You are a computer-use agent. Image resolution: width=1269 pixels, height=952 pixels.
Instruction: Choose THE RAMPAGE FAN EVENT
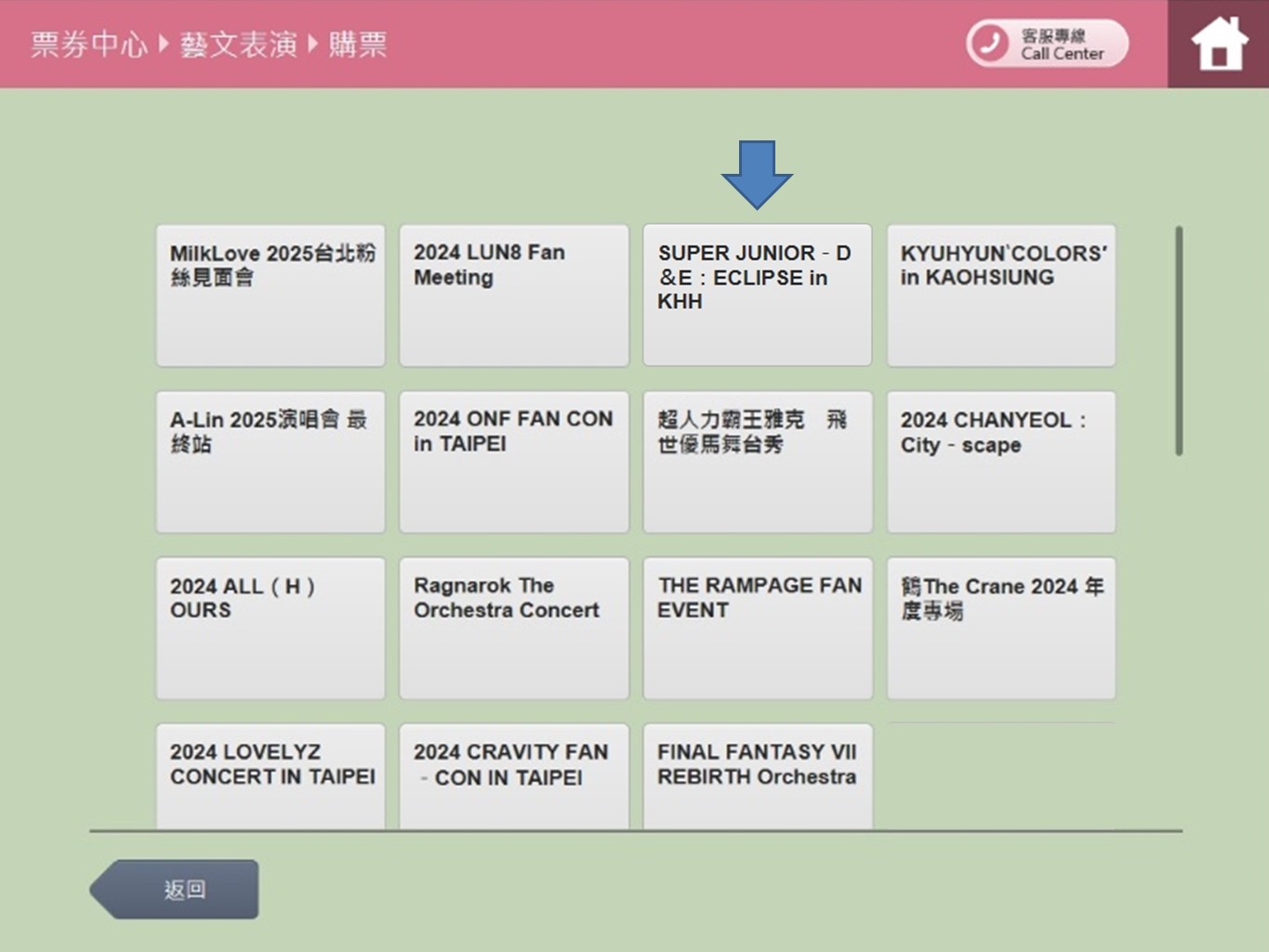pyautogui.click(x=758, y=628)
